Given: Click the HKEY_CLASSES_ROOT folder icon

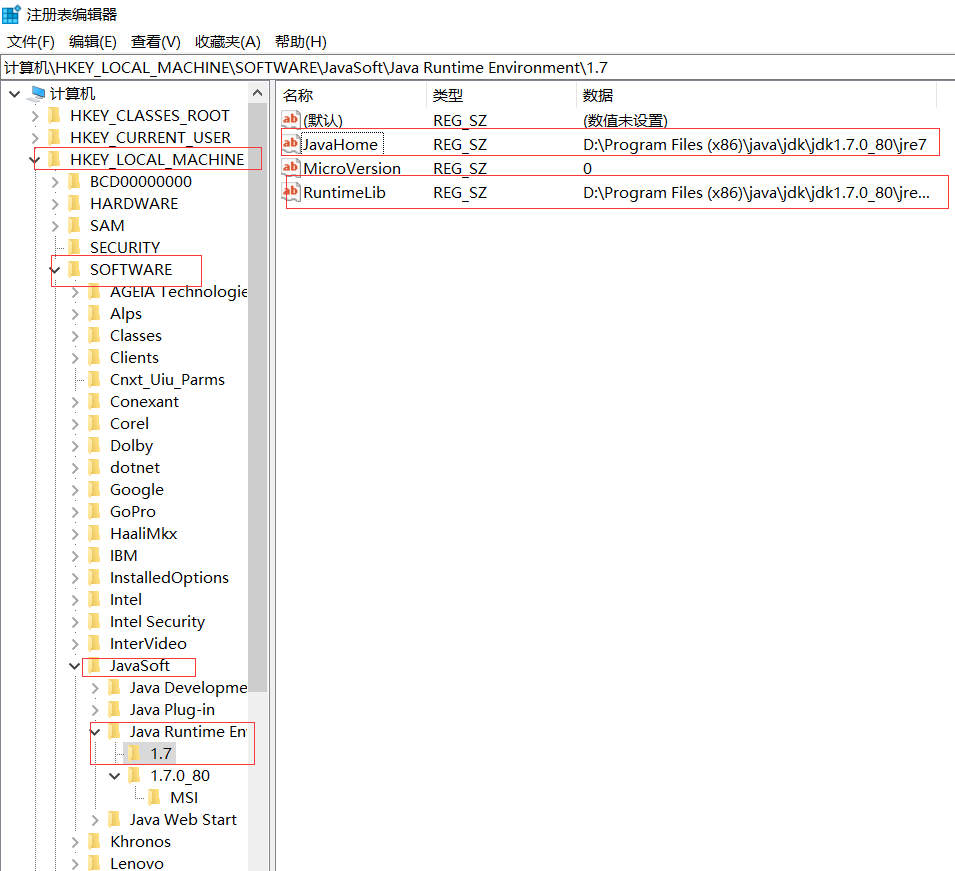Looking at the screenshot, I should [55, 115].
